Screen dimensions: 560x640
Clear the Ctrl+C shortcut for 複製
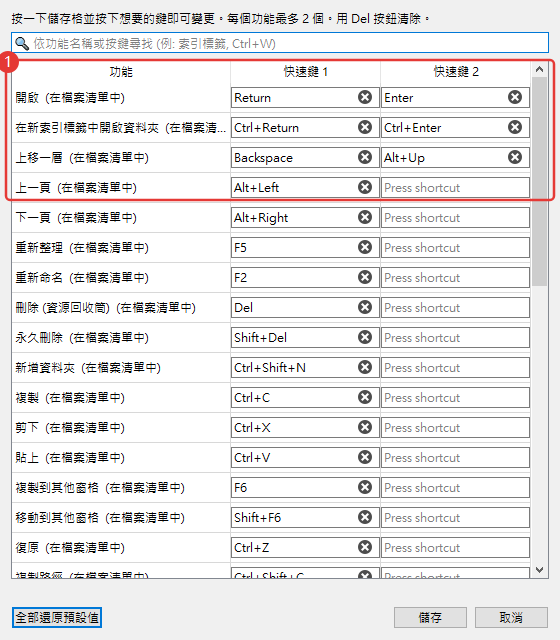(x=365, y=397)
